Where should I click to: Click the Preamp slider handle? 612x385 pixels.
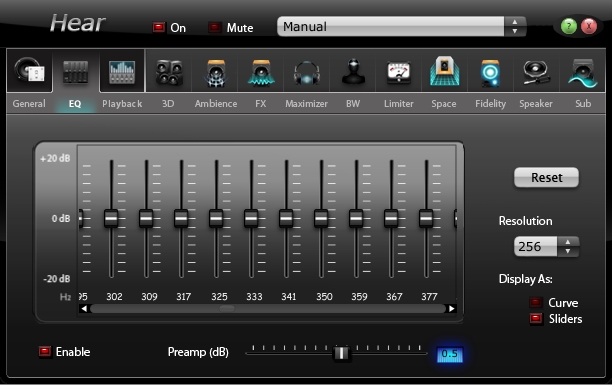pos(342,353)
